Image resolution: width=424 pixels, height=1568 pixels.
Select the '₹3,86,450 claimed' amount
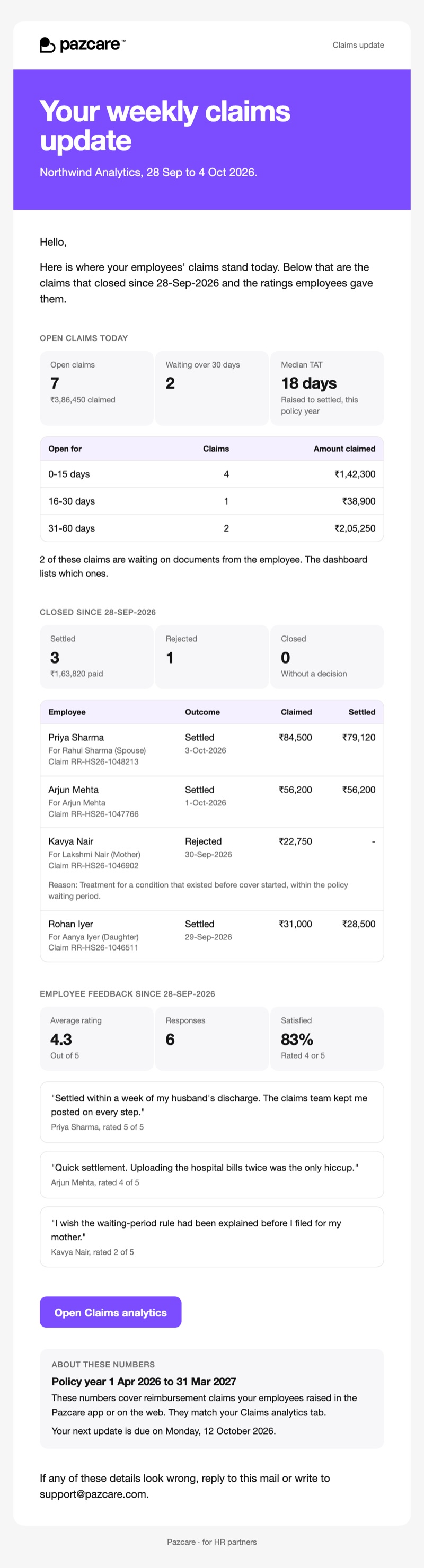pos(83,400)
